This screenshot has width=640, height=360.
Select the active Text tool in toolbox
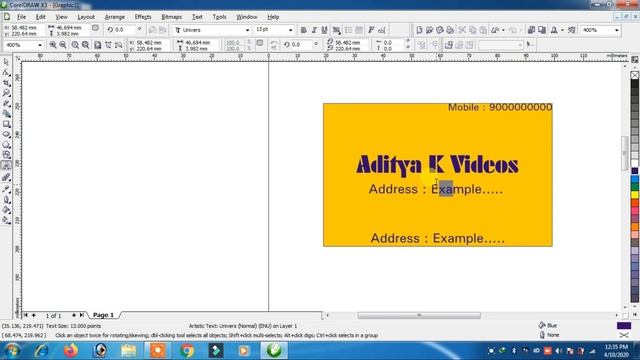(x=6, y=166)
